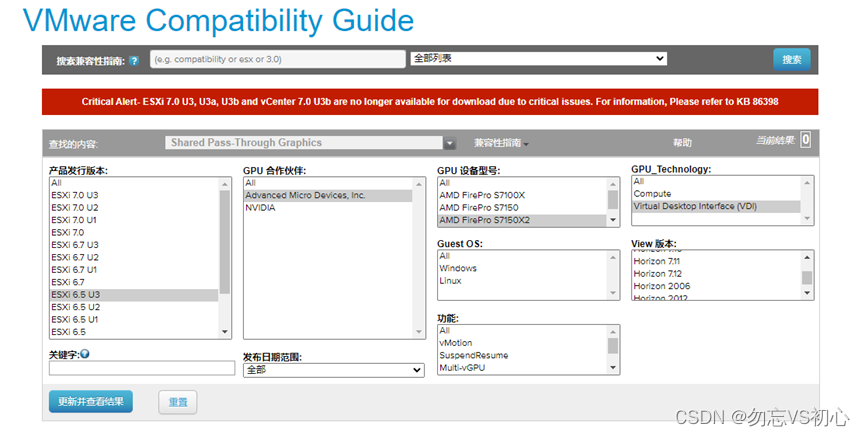Select ESXi 6.5 U3 in release list
865x436 pixels.
click(134, 295)
